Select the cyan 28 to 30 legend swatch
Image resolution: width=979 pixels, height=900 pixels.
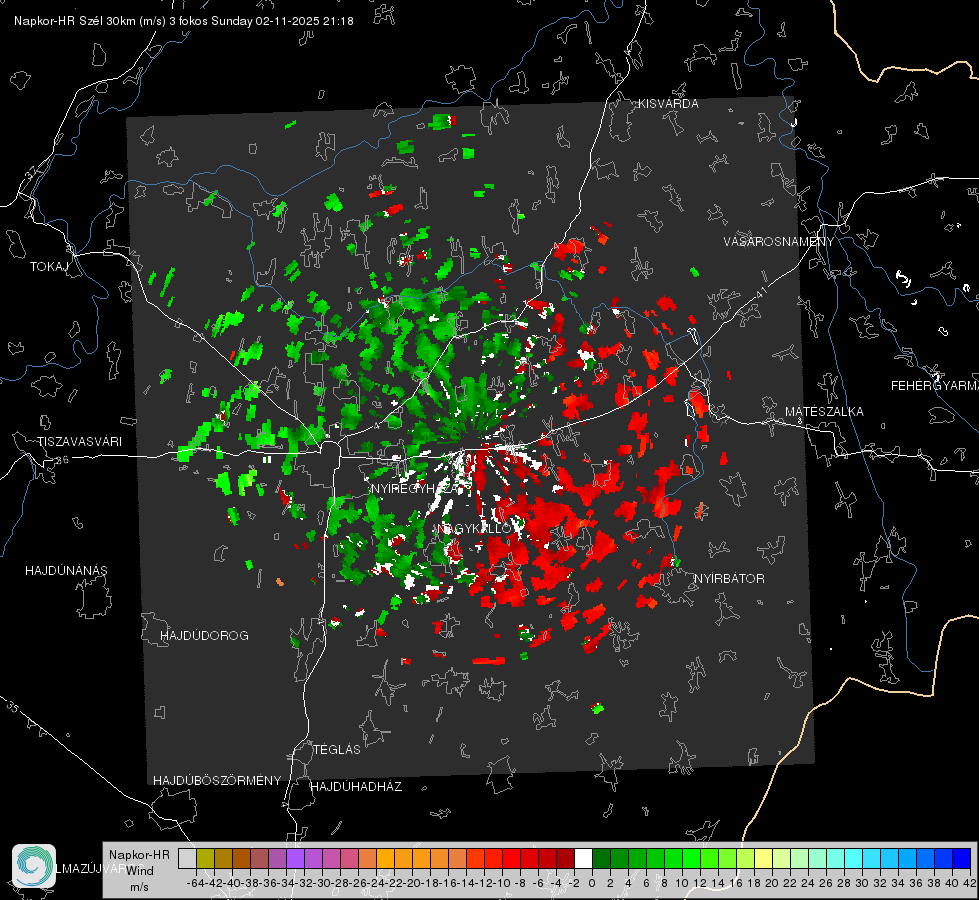coord(853,858)
